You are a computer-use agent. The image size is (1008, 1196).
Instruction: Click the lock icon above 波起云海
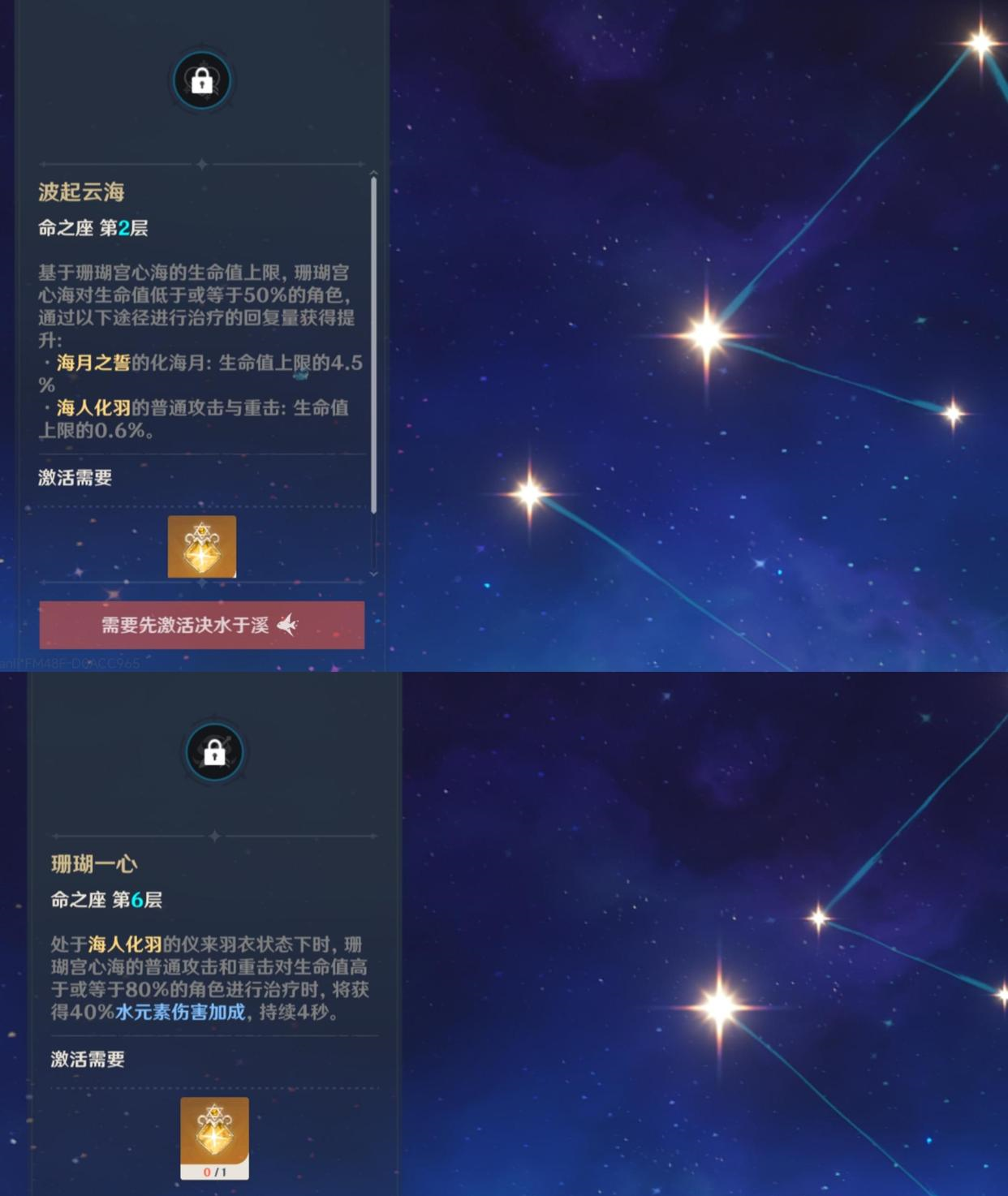[202, 80]
